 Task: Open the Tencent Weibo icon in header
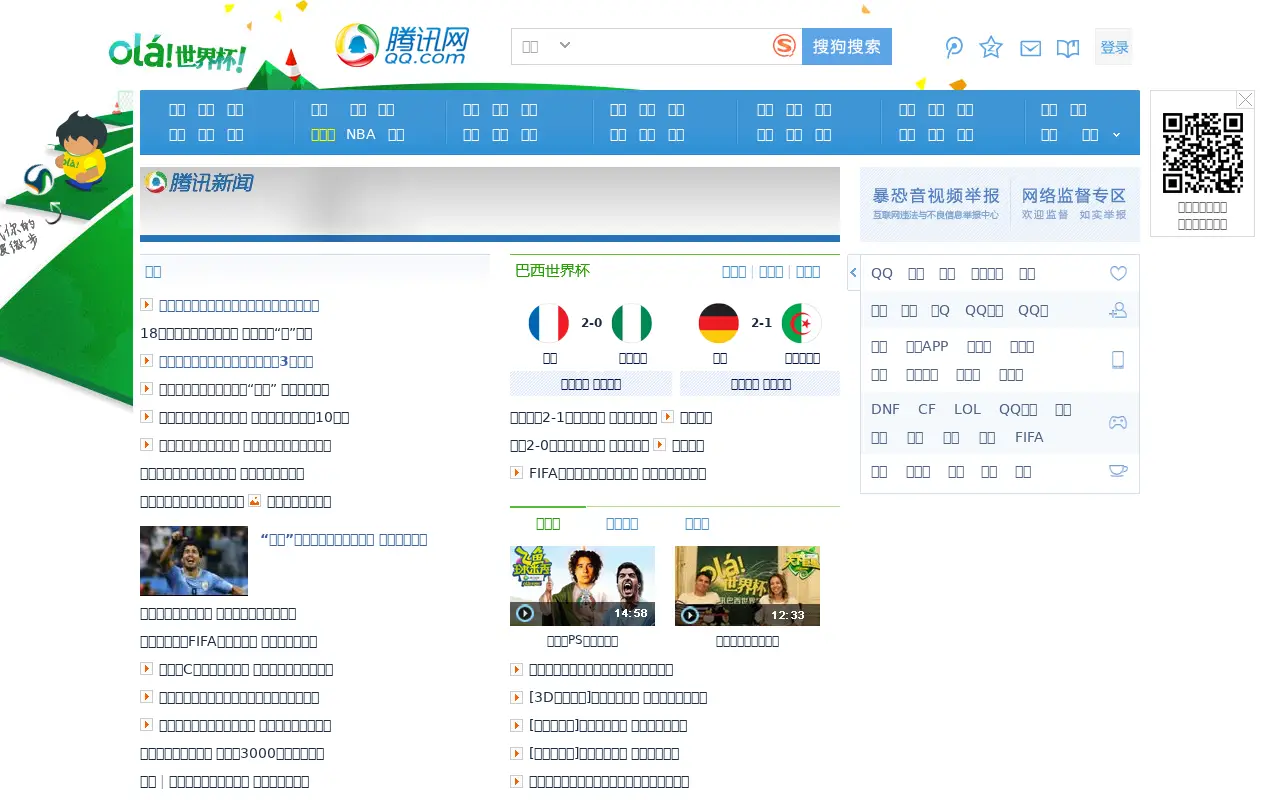(954, 47)
